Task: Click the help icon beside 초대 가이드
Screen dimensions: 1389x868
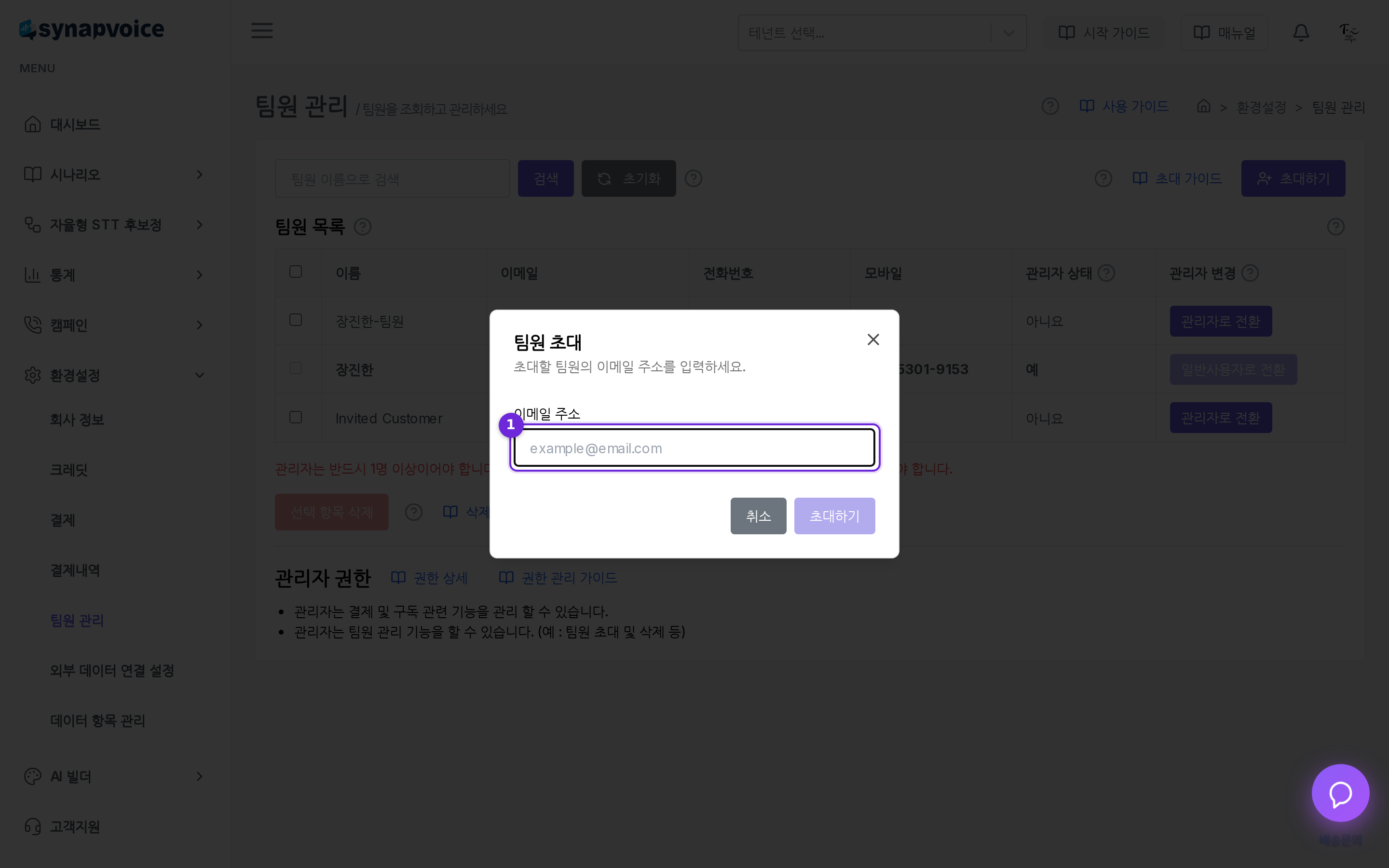Action: (x=1103, y=178)
